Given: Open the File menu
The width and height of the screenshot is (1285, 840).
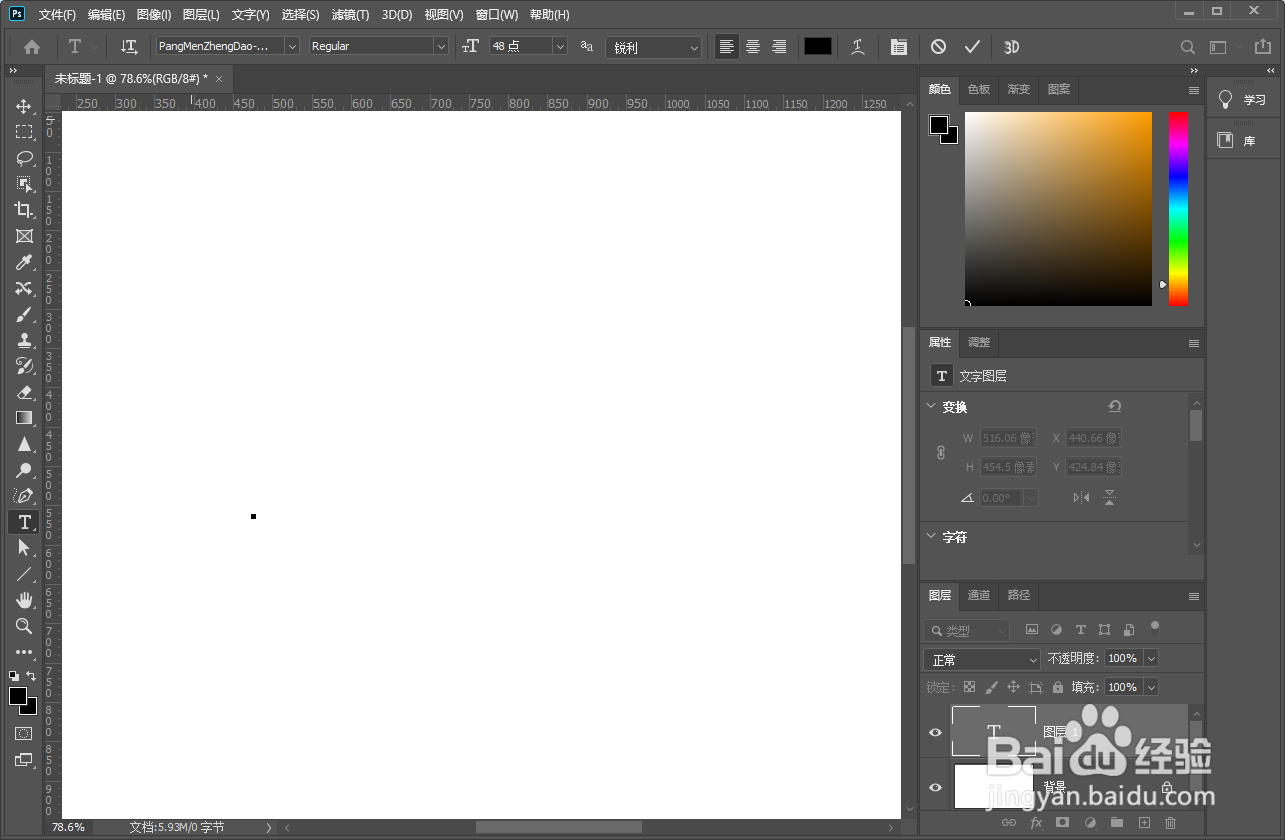Looking at the screenshot, I should [57, 15].
